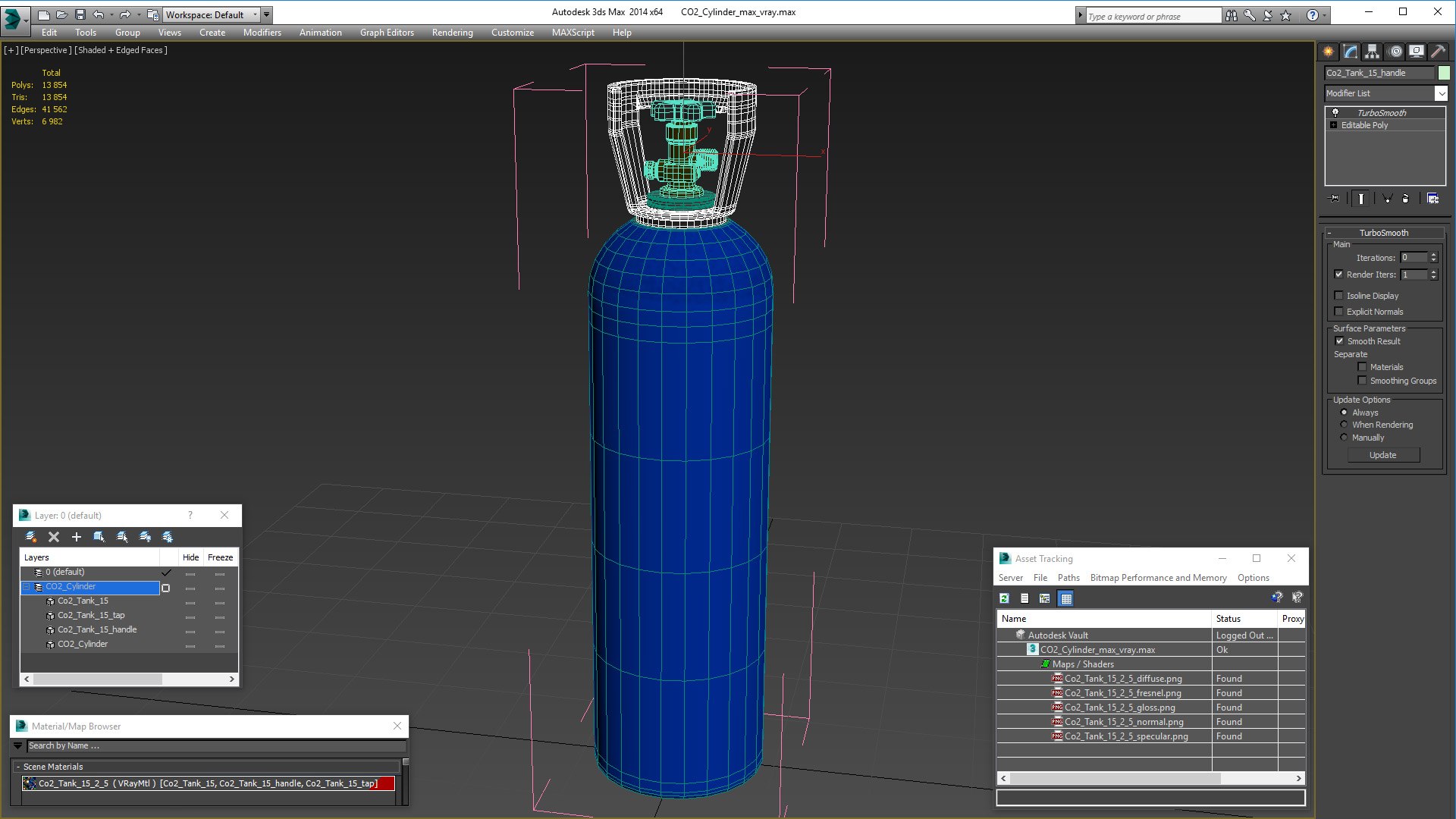Click Hide/Unhide All Layers icon
This screenshot has width=1456, height=819.
(145, 537)
